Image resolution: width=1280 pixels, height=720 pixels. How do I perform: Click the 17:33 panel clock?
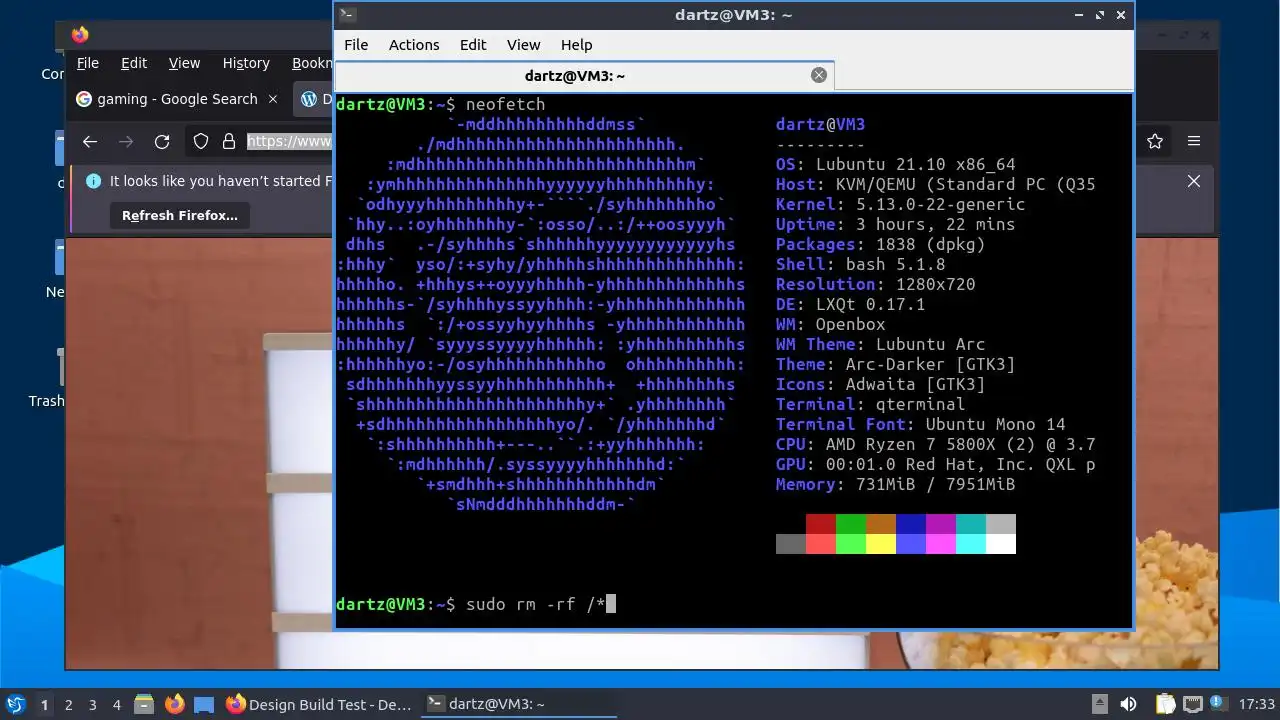pyautogui.click(x=1256, y=704)
